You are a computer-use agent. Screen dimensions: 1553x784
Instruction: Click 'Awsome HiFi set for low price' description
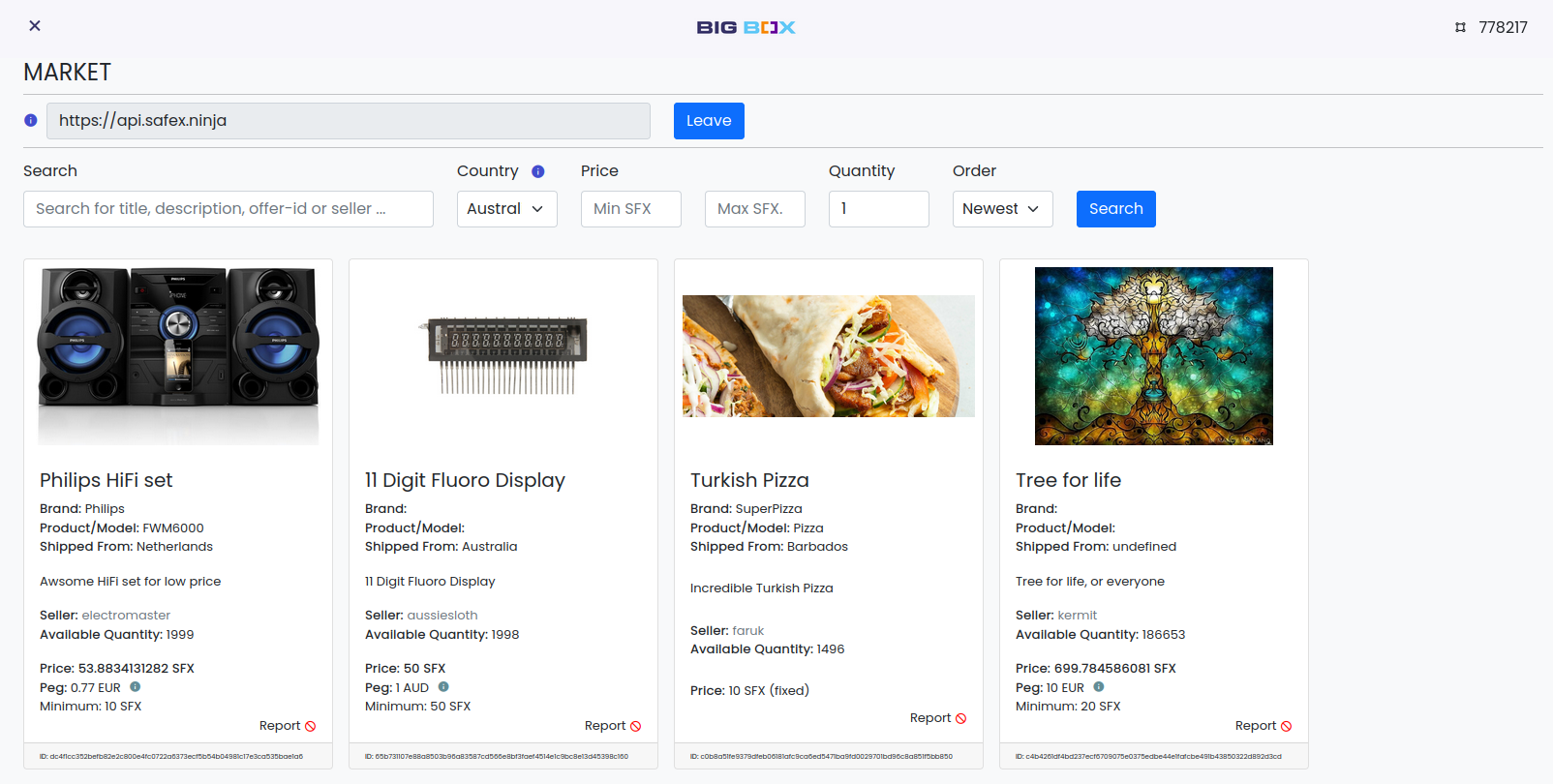[x=131, y=582]
